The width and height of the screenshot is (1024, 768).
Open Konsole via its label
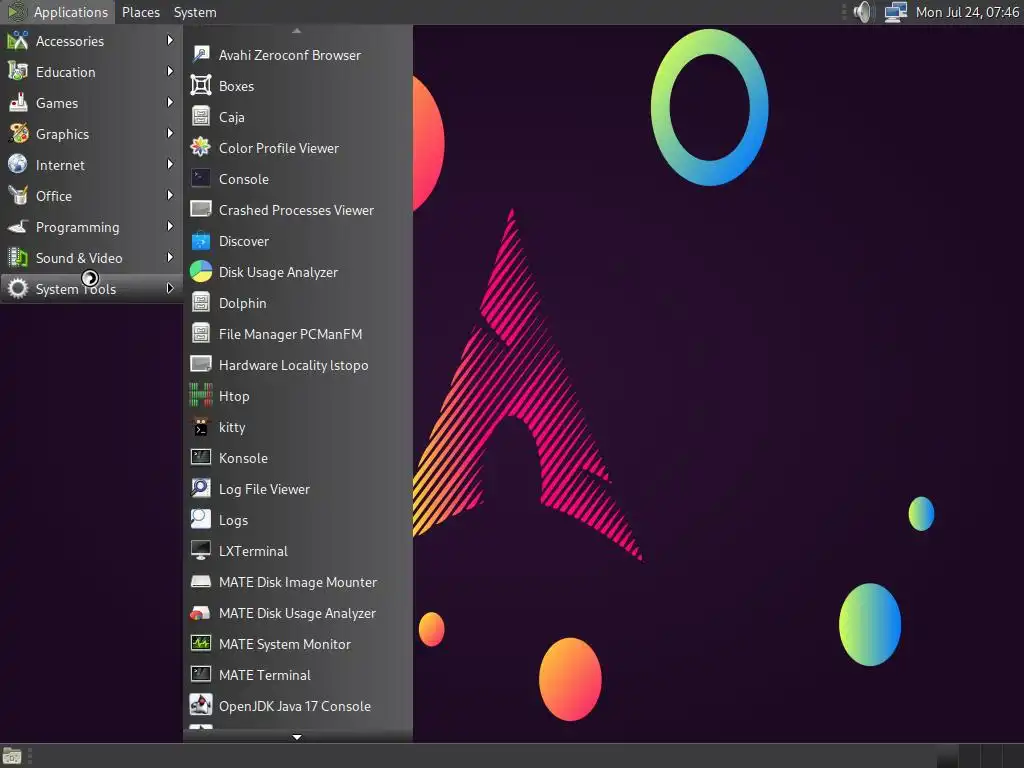click(x=243, y=458)
